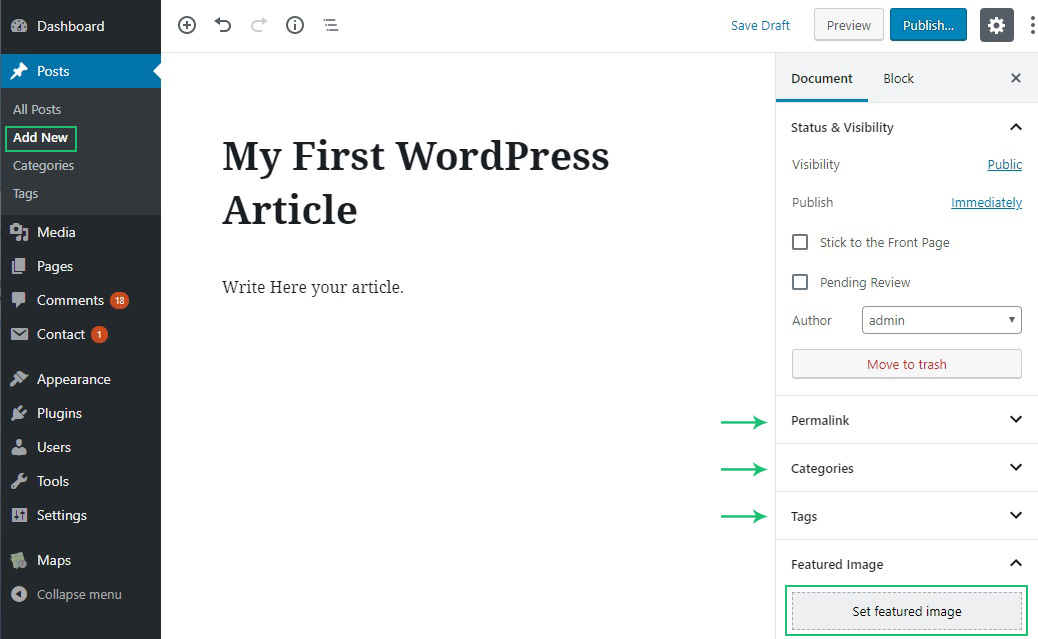Open the Author admin dropdown
The image size is (1038, 639).
click(x=941, y=320)
